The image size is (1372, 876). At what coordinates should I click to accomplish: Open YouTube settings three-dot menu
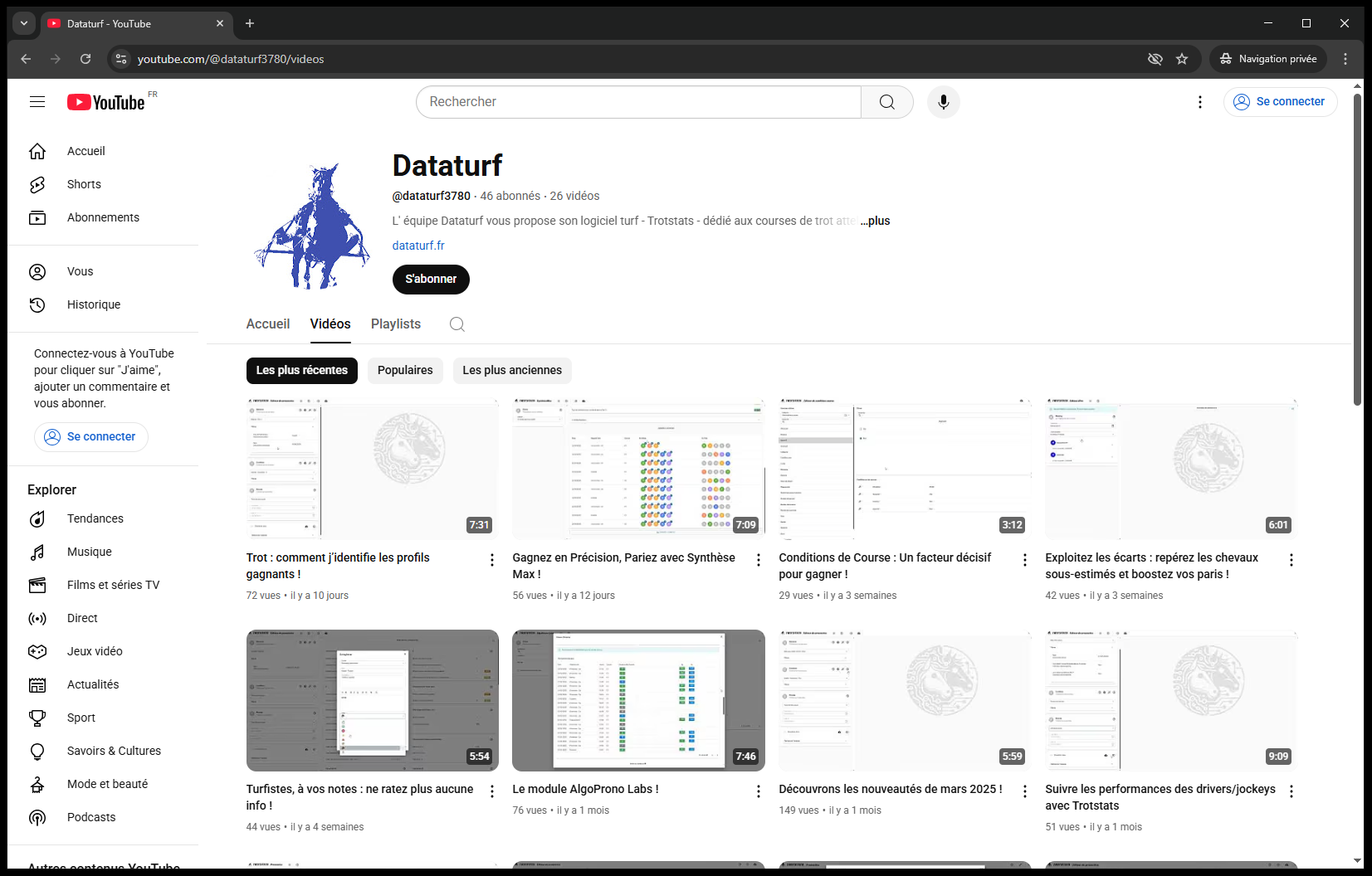(1200, 102)
